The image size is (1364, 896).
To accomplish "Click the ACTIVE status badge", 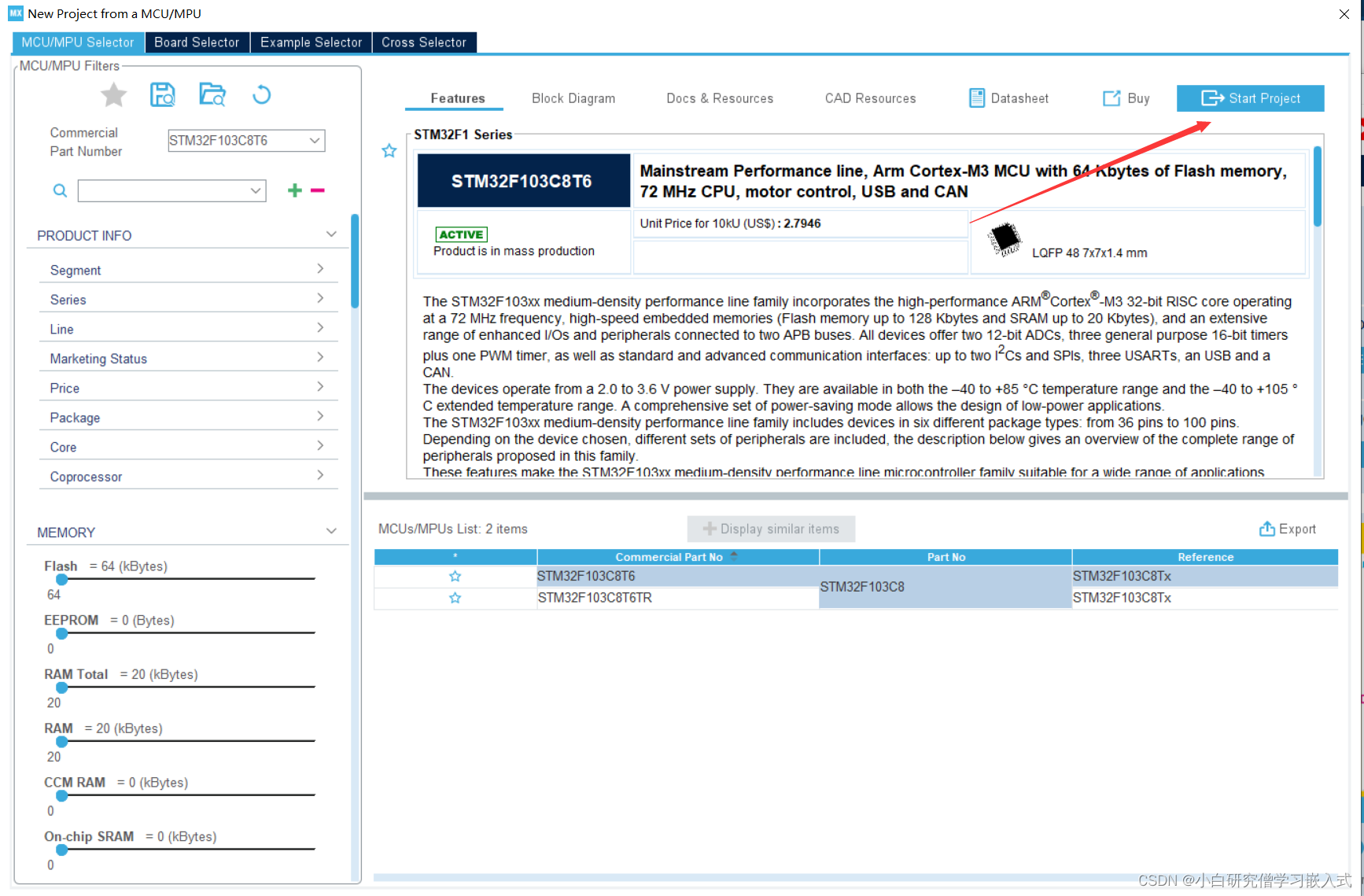I will 462,234.
